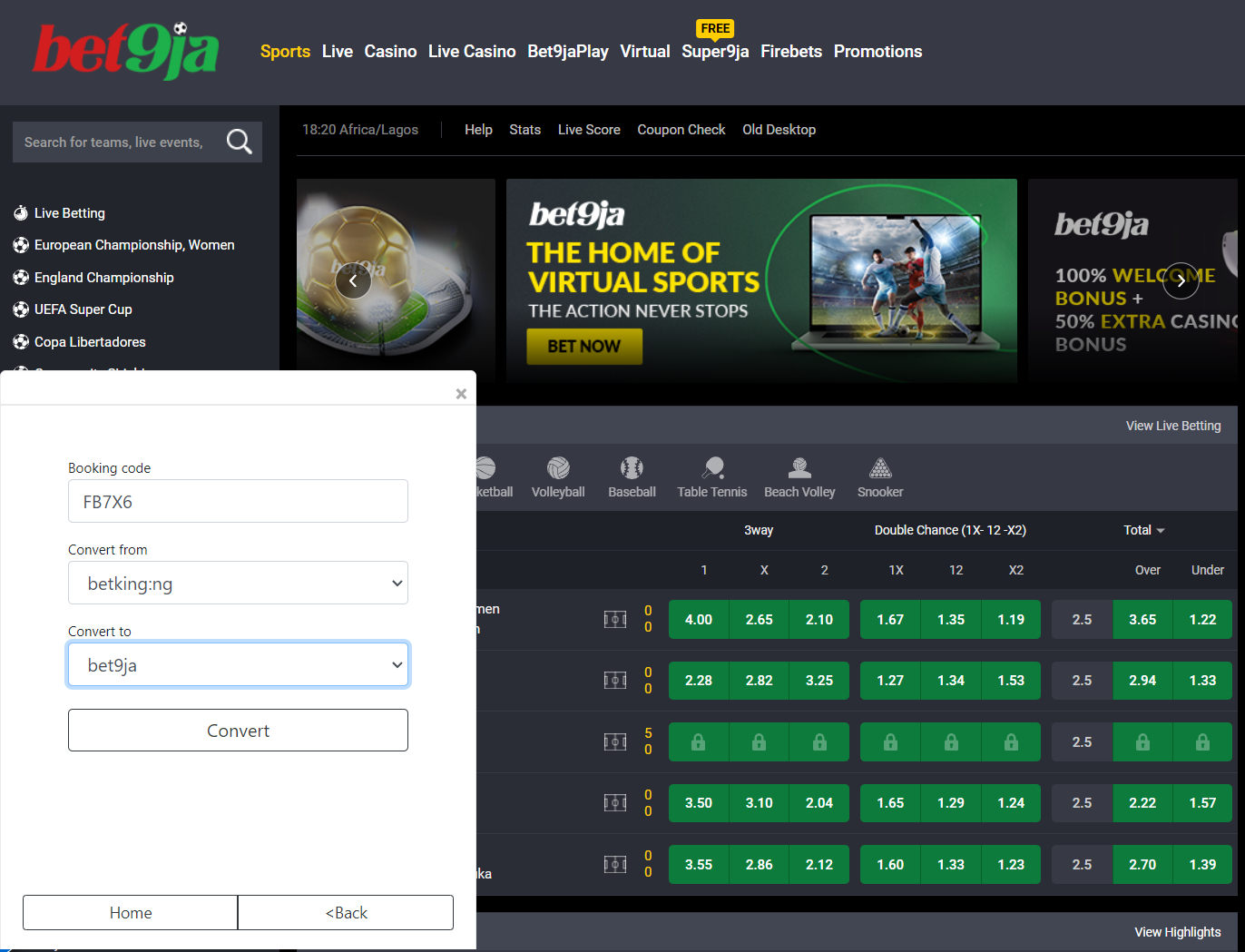Open the Firebets tab

791,52
